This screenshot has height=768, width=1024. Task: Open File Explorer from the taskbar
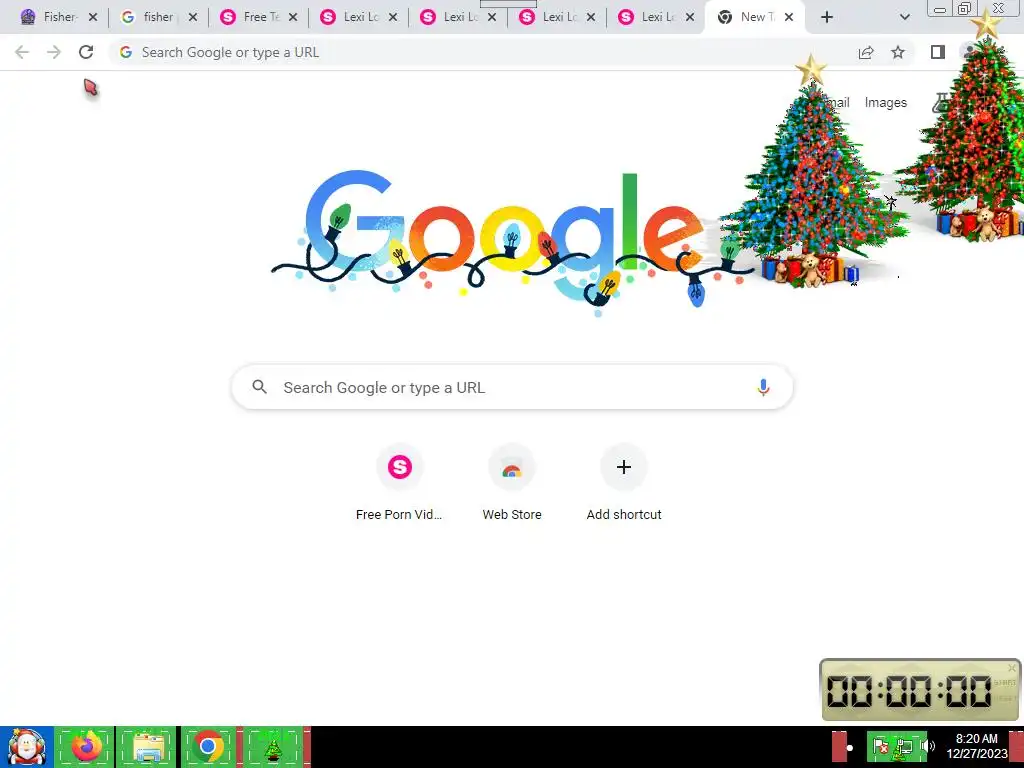(148, 746)
